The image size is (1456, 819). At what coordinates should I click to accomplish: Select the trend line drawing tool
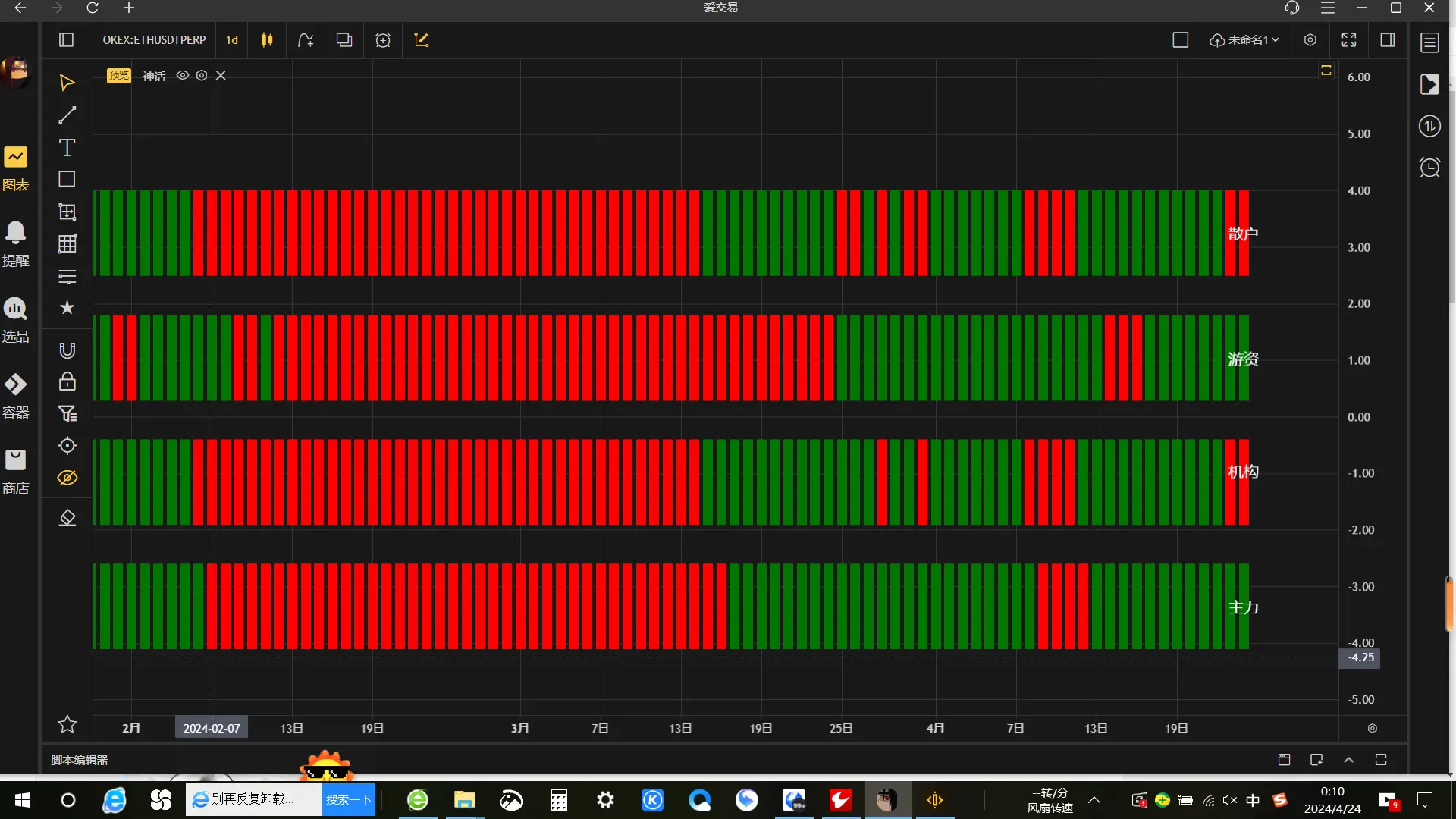click(67, 115)
